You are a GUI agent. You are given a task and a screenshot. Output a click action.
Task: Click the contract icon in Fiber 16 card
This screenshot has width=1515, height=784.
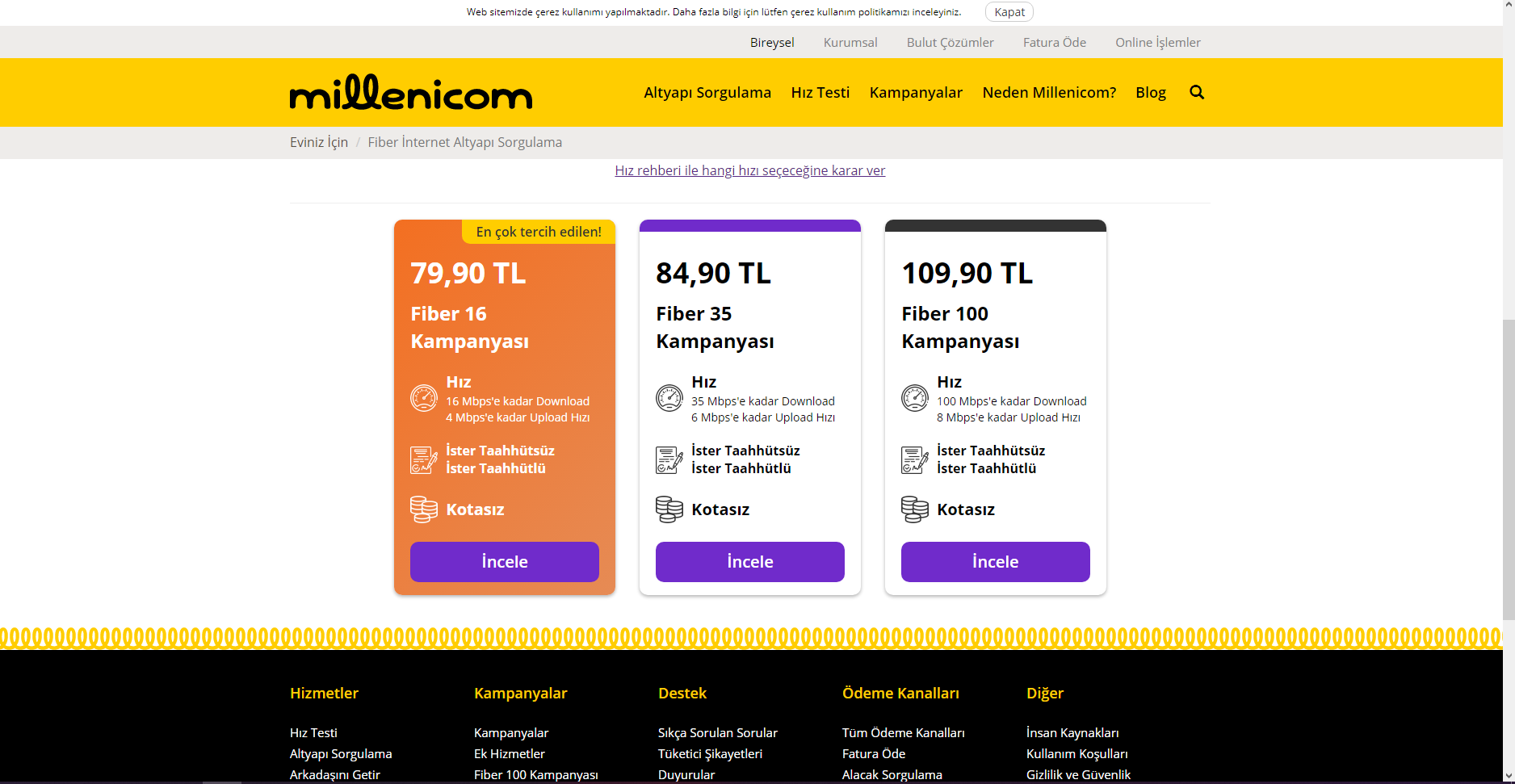pyautogui.click(x=424, y=459)
